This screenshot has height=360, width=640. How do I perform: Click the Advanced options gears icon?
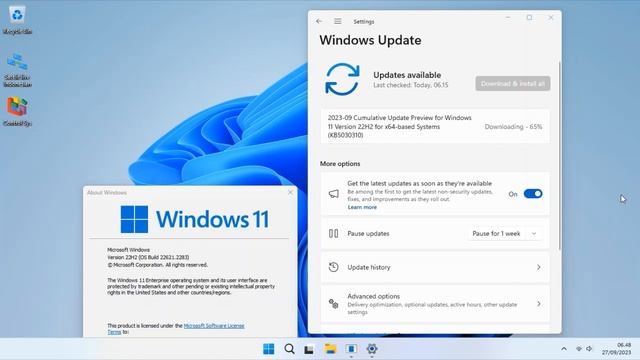click(x=333, y=304)
